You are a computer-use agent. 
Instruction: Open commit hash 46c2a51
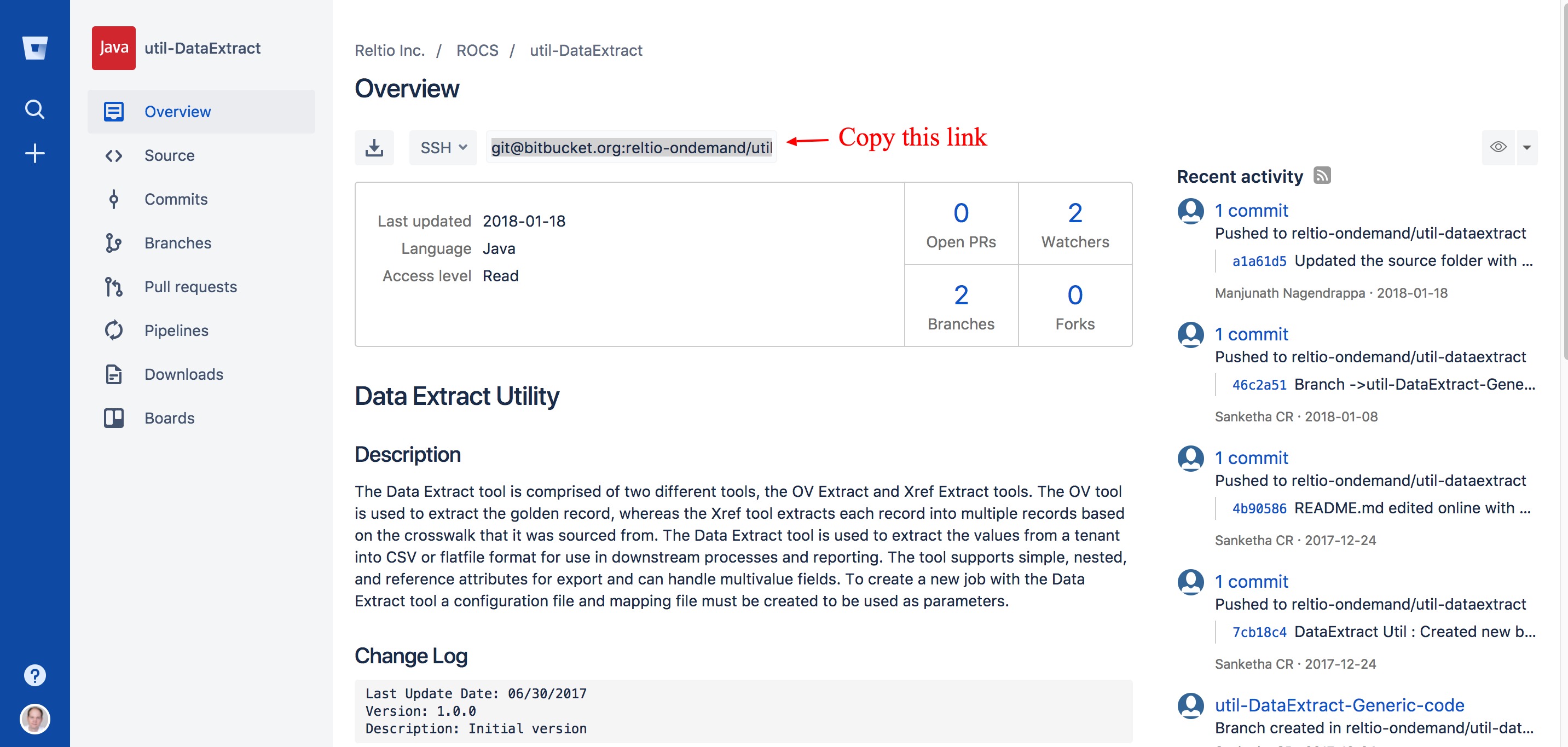(1259, 385)
